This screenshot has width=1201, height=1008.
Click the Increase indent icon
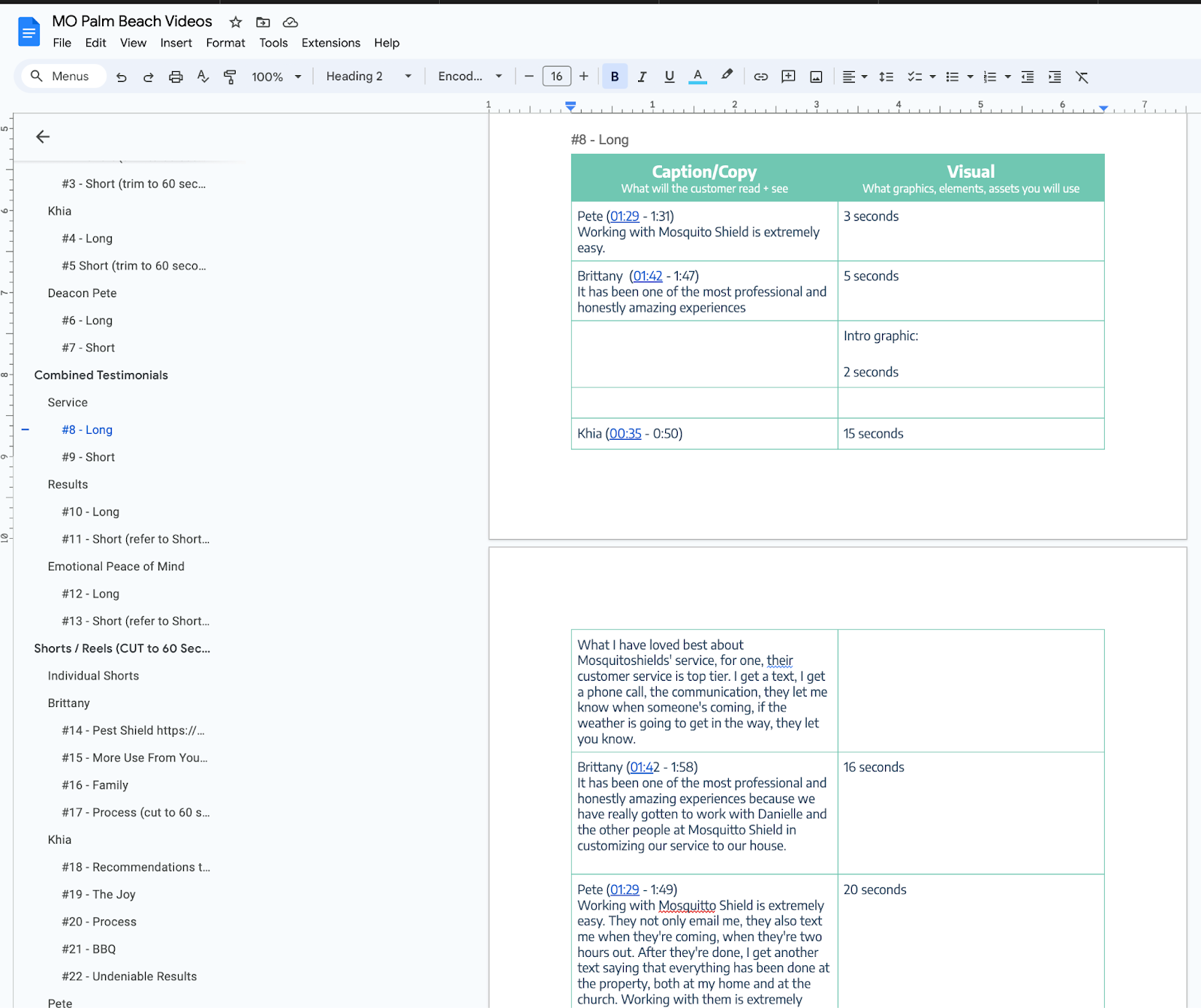pos(1055,77)
